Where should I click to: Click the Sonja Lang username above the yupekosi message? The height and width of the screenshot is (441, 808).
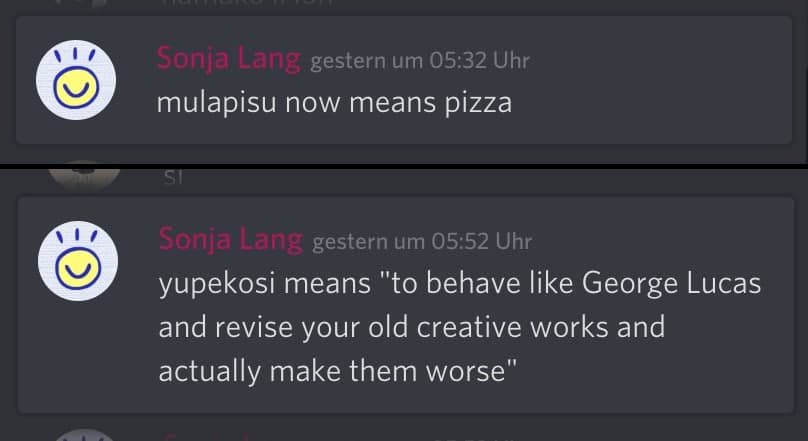(x=230, y=240)
